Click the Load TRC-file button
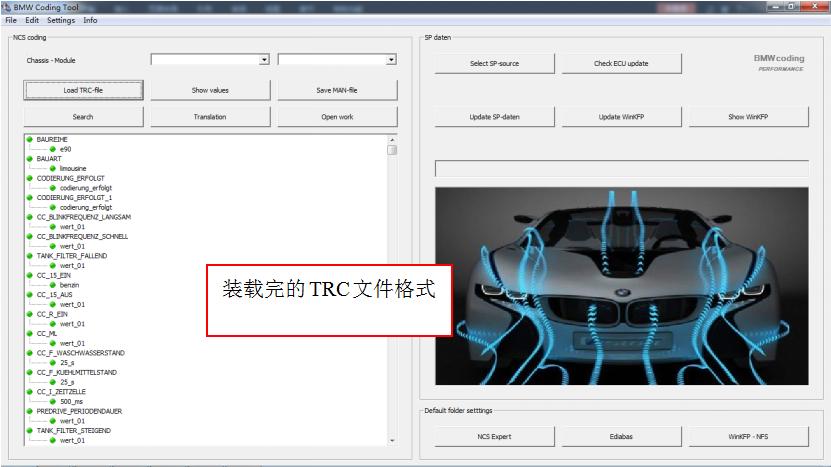The image size is (831, 467). [83, 90]
